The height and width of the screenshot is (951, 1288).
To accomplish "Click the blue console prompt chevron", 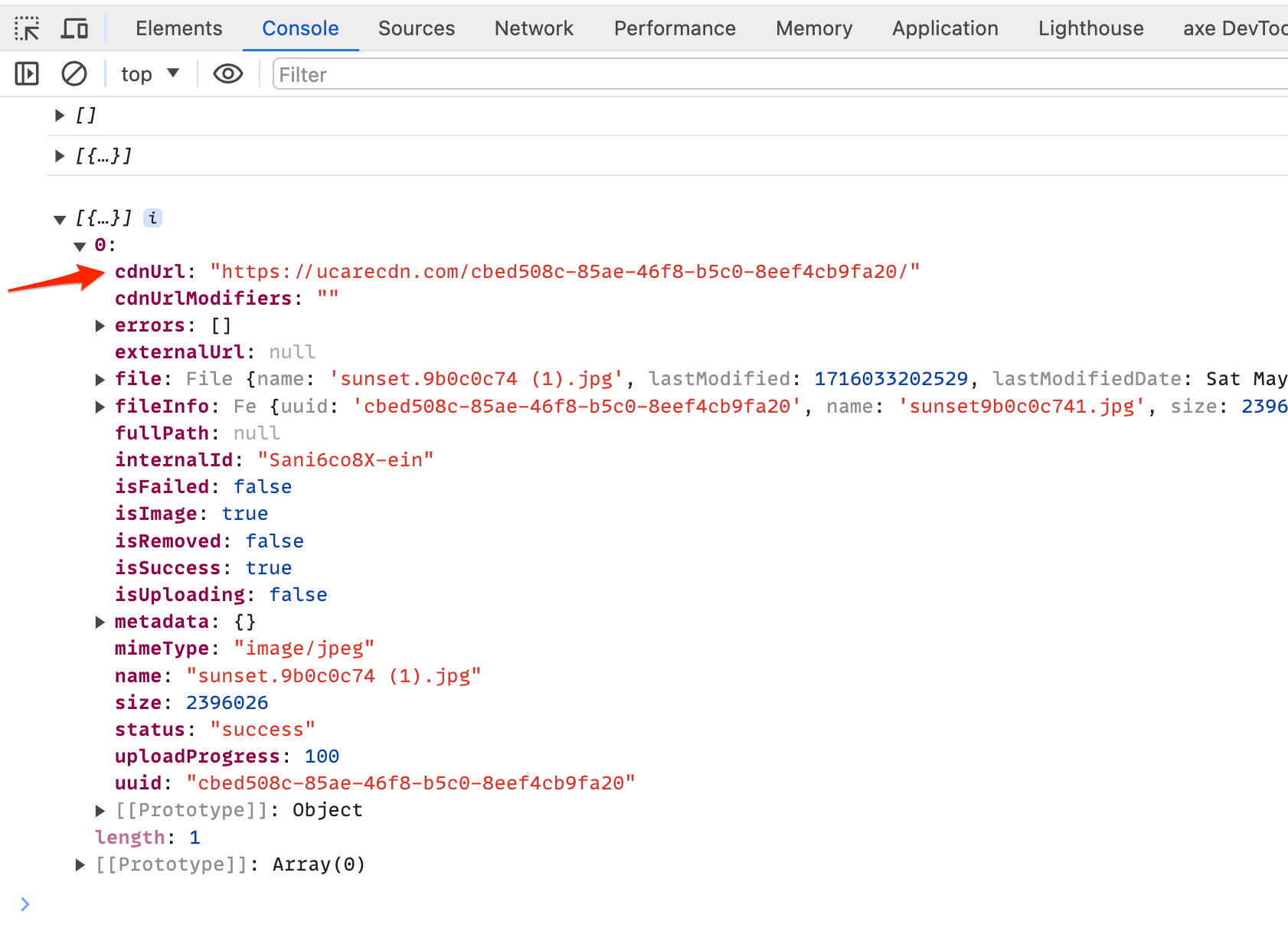I will point(25,904).
